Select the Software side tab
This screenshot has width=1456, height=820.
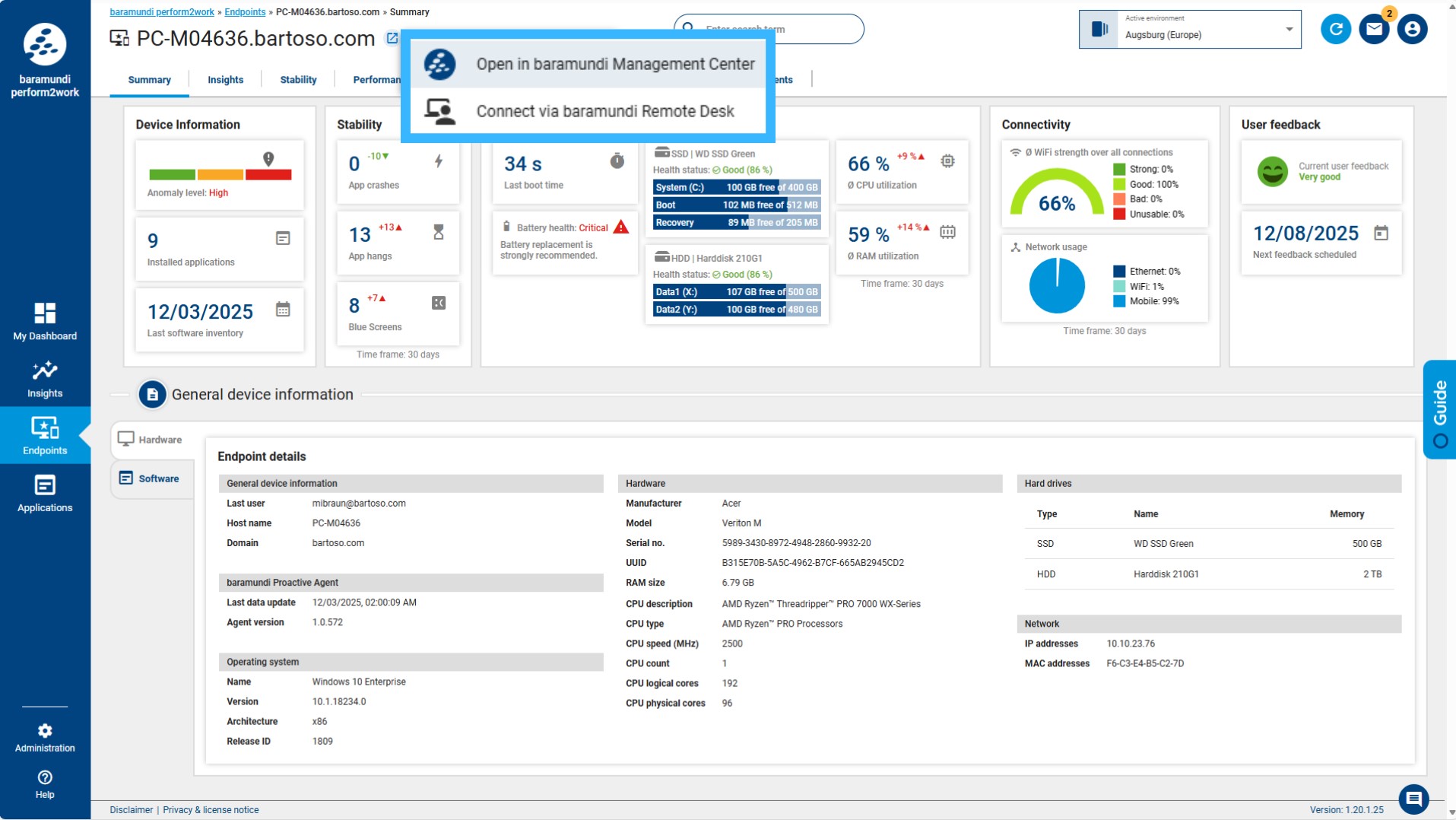tap(158, 478)
